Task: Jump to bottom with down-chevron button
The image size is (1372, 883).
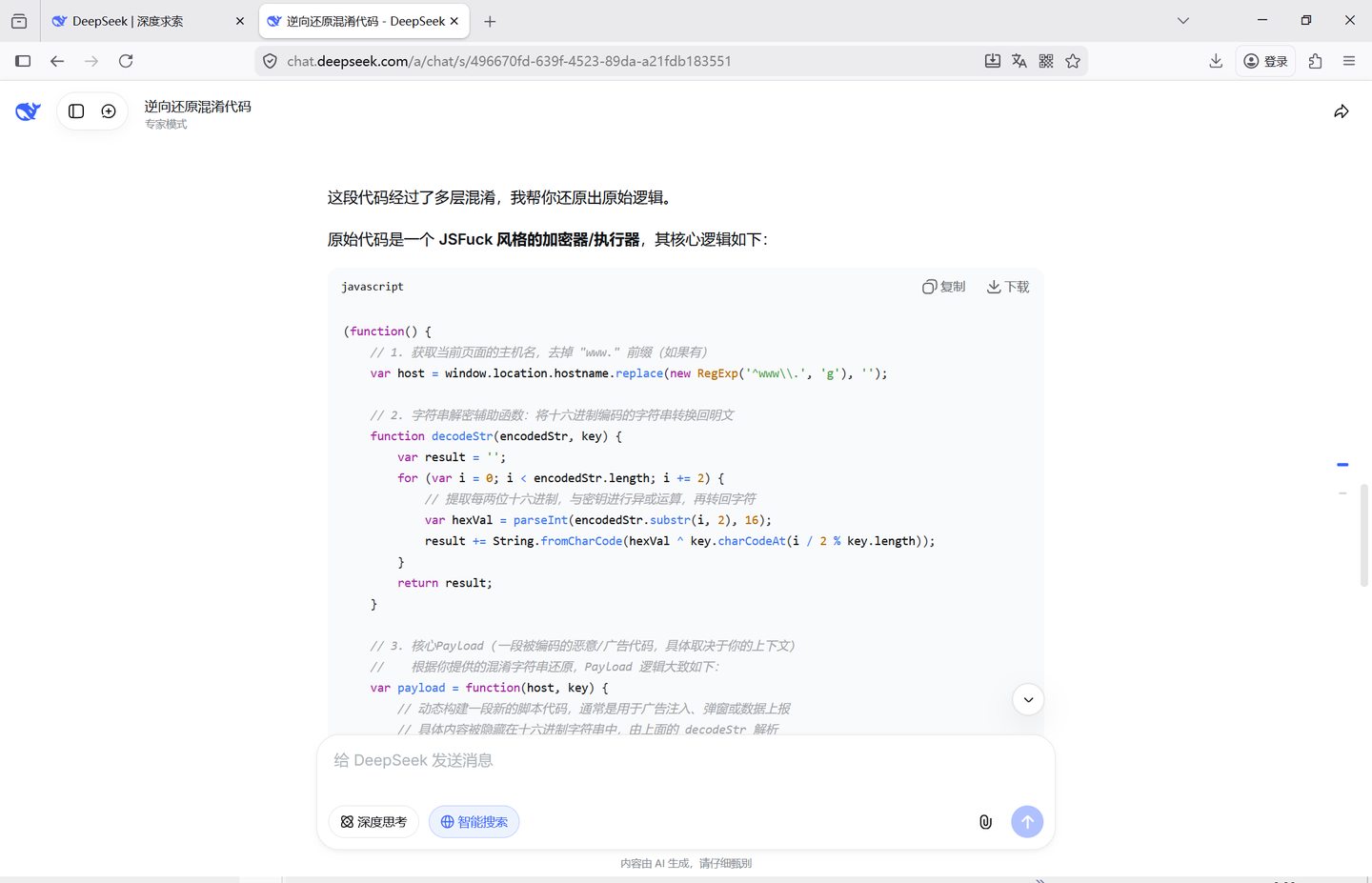Action: [1028, 700]
